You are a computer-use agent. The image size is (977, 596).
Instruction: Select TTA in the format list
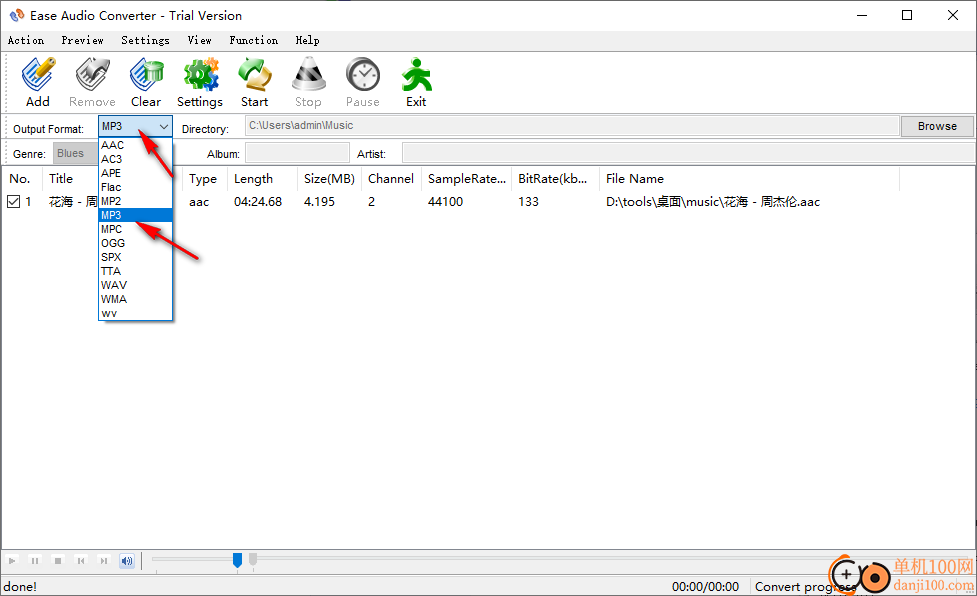[135, 271]
